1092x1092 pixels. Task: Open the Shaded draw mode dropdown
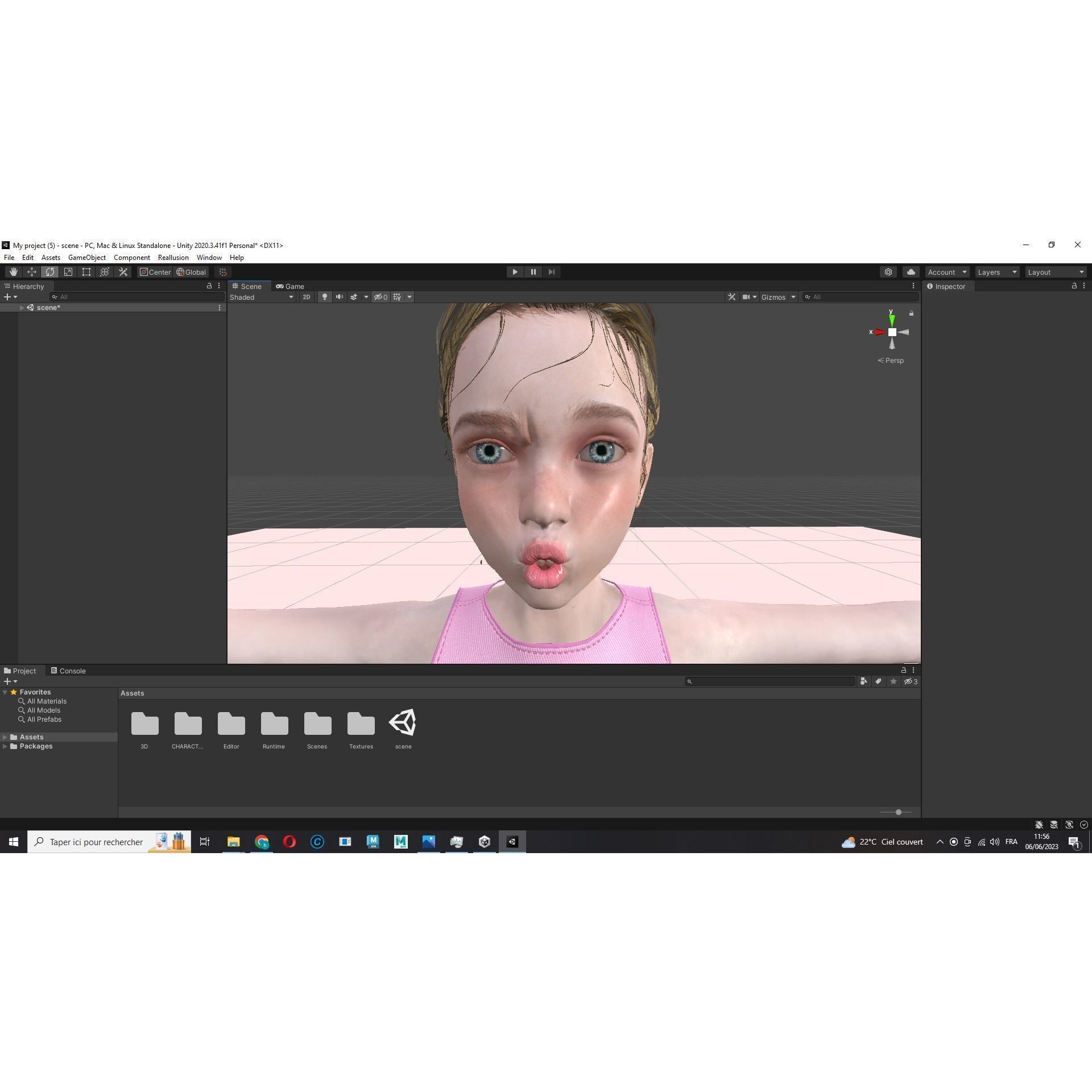262,296
